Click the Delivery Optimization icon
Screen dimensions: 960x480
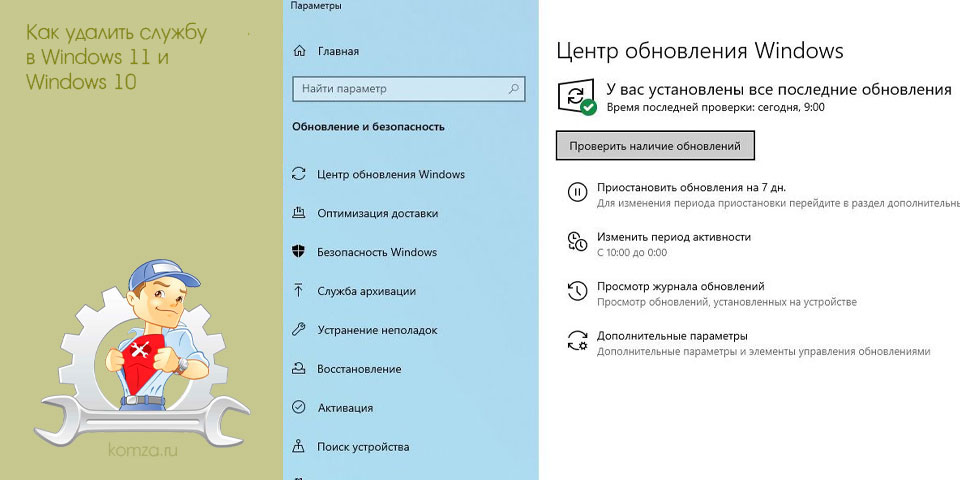pyautogui.click(x=299, y=213)
